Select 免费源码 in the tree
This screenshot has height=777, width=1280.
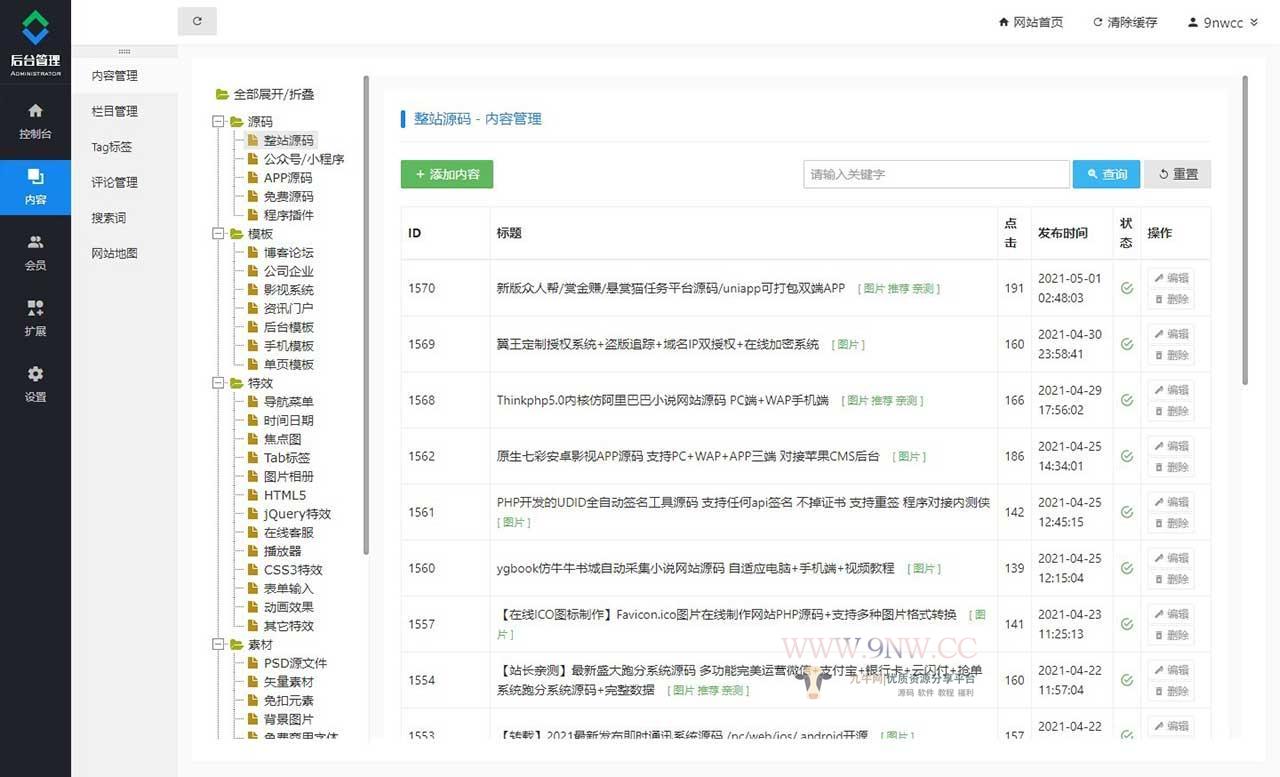288,197
